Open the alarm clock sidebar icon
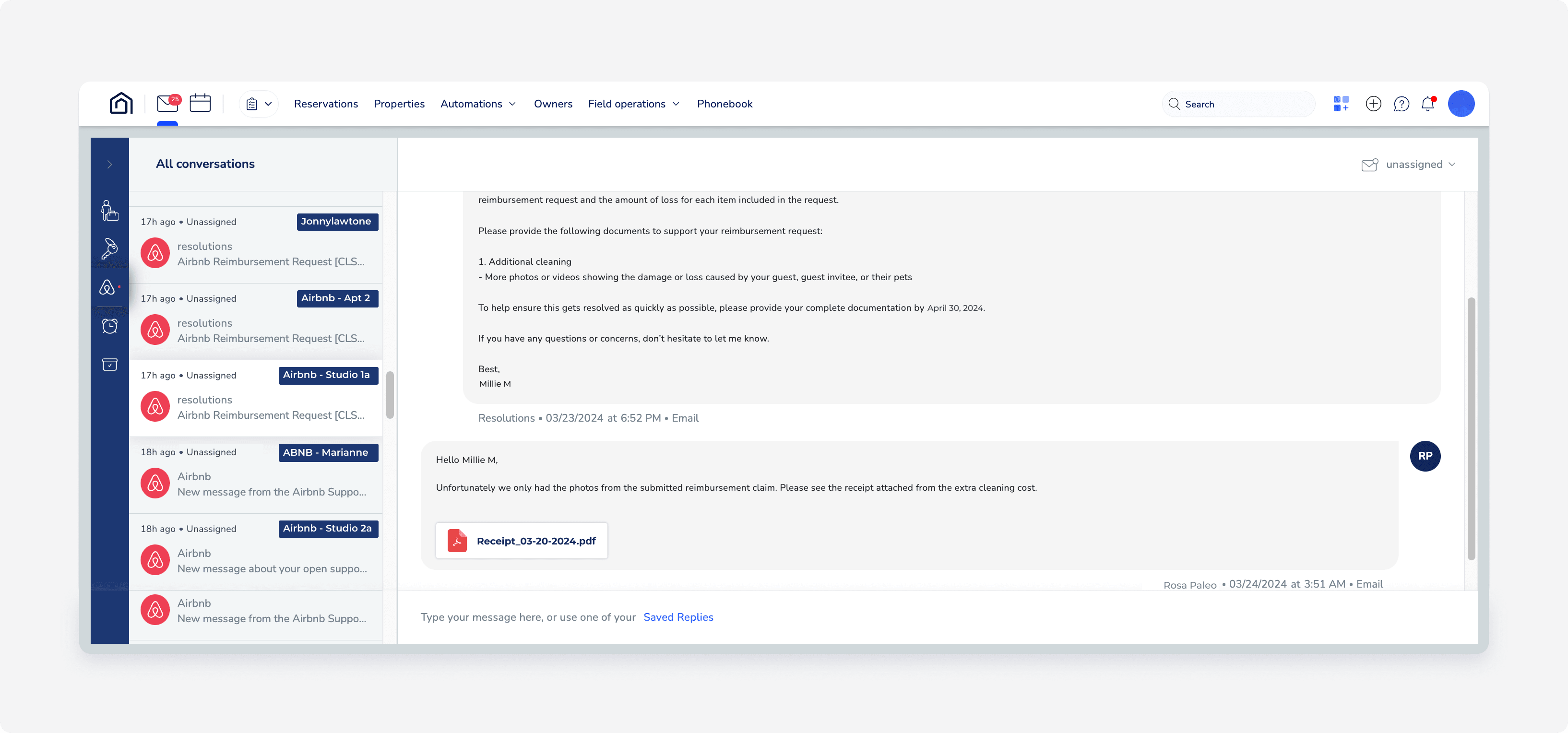This screenshot has width=1568, height=733. (109, 326)
